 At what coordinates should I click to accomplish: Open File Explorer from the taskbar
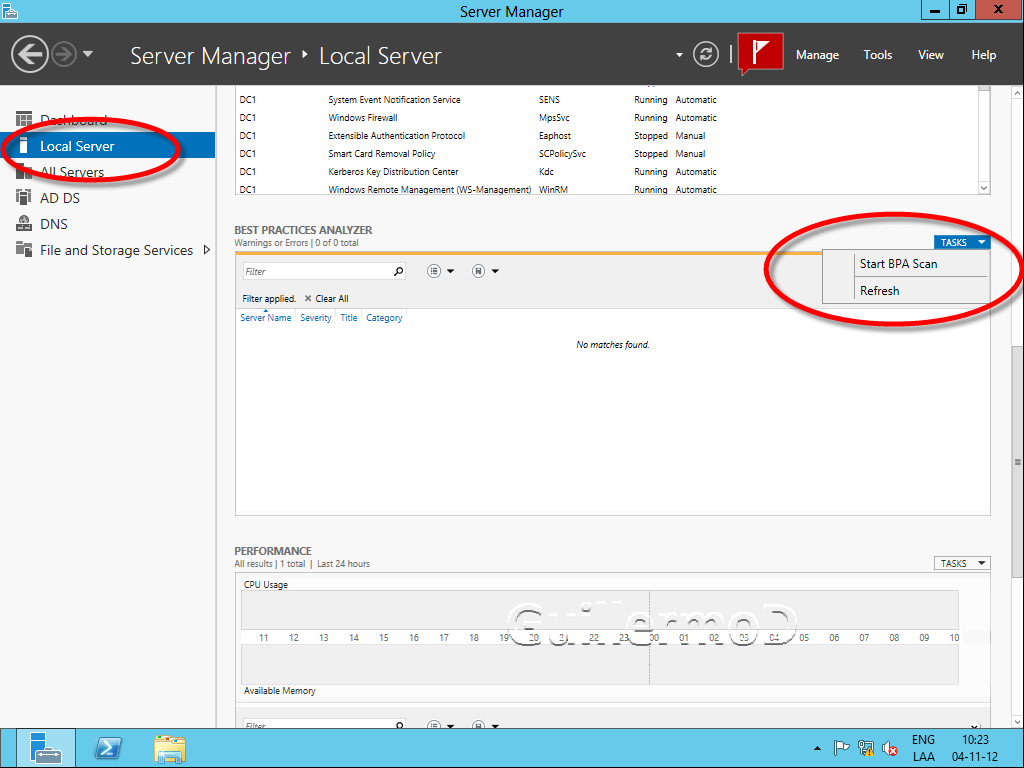(x=169, y=748)
